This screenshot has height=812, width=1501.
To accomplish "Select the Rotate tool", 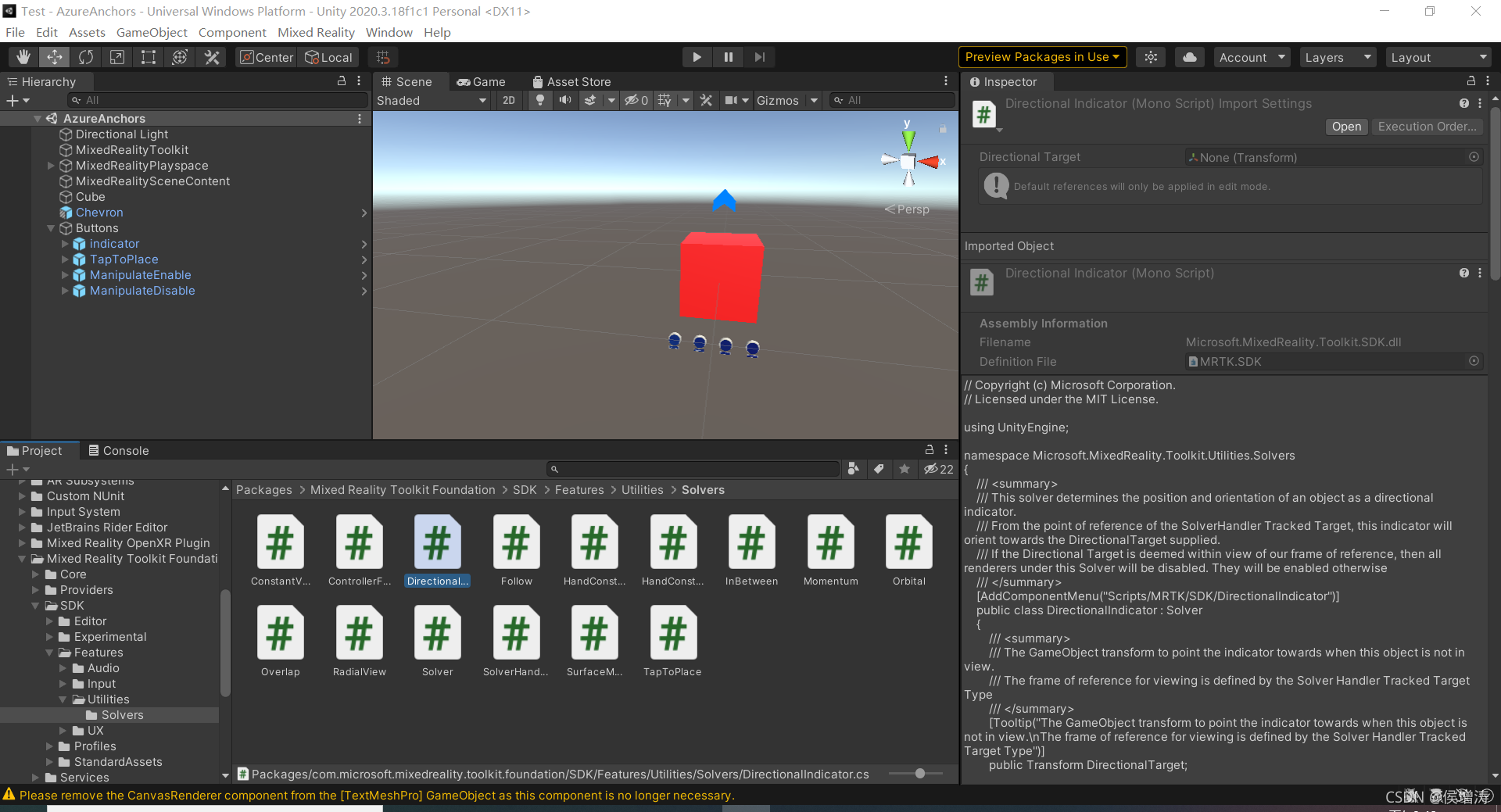I will tap(86, 57).
